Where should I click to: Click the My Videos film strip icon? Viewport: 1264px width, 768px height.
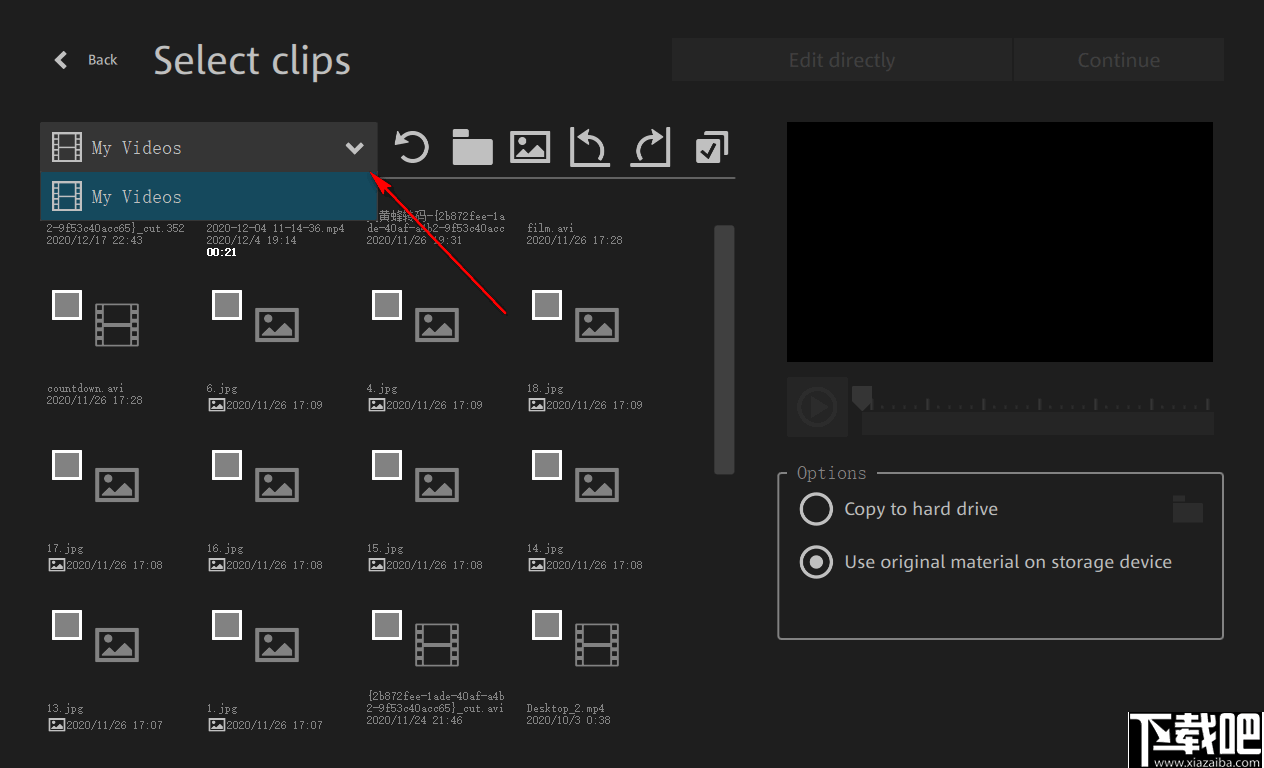pos(66,147)
